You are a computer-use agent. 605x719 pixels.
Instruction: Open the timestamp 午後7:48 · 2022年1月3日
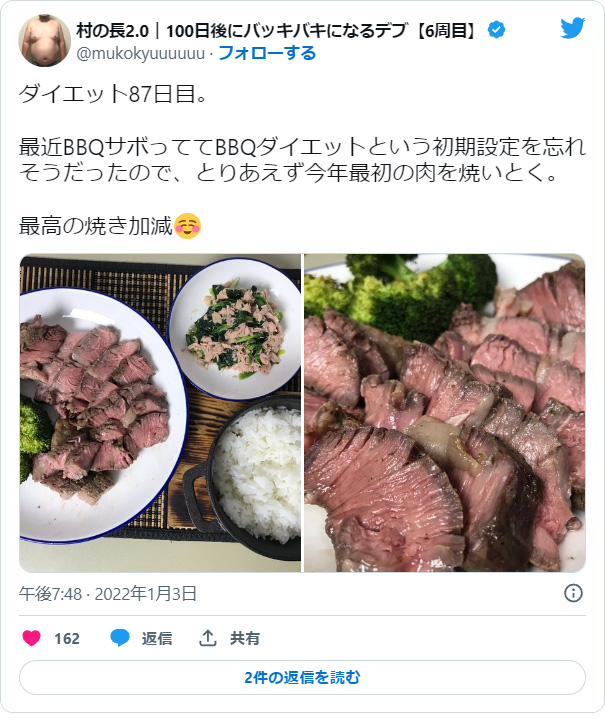click(108, 593)
